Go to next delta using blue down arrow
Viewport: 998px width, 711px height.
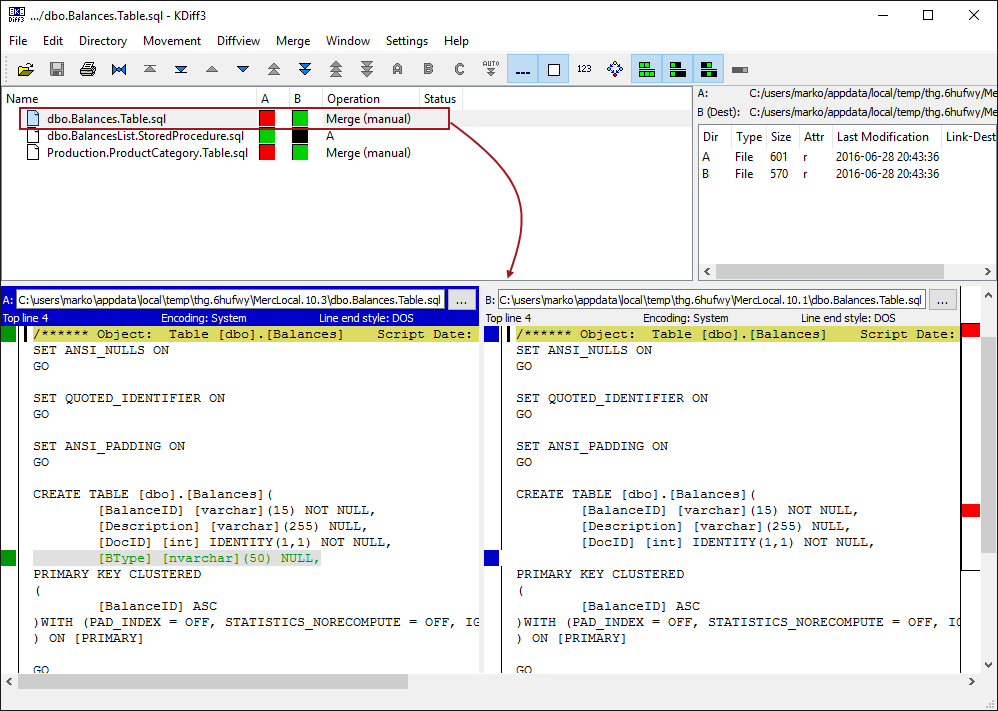pos(243,69)
